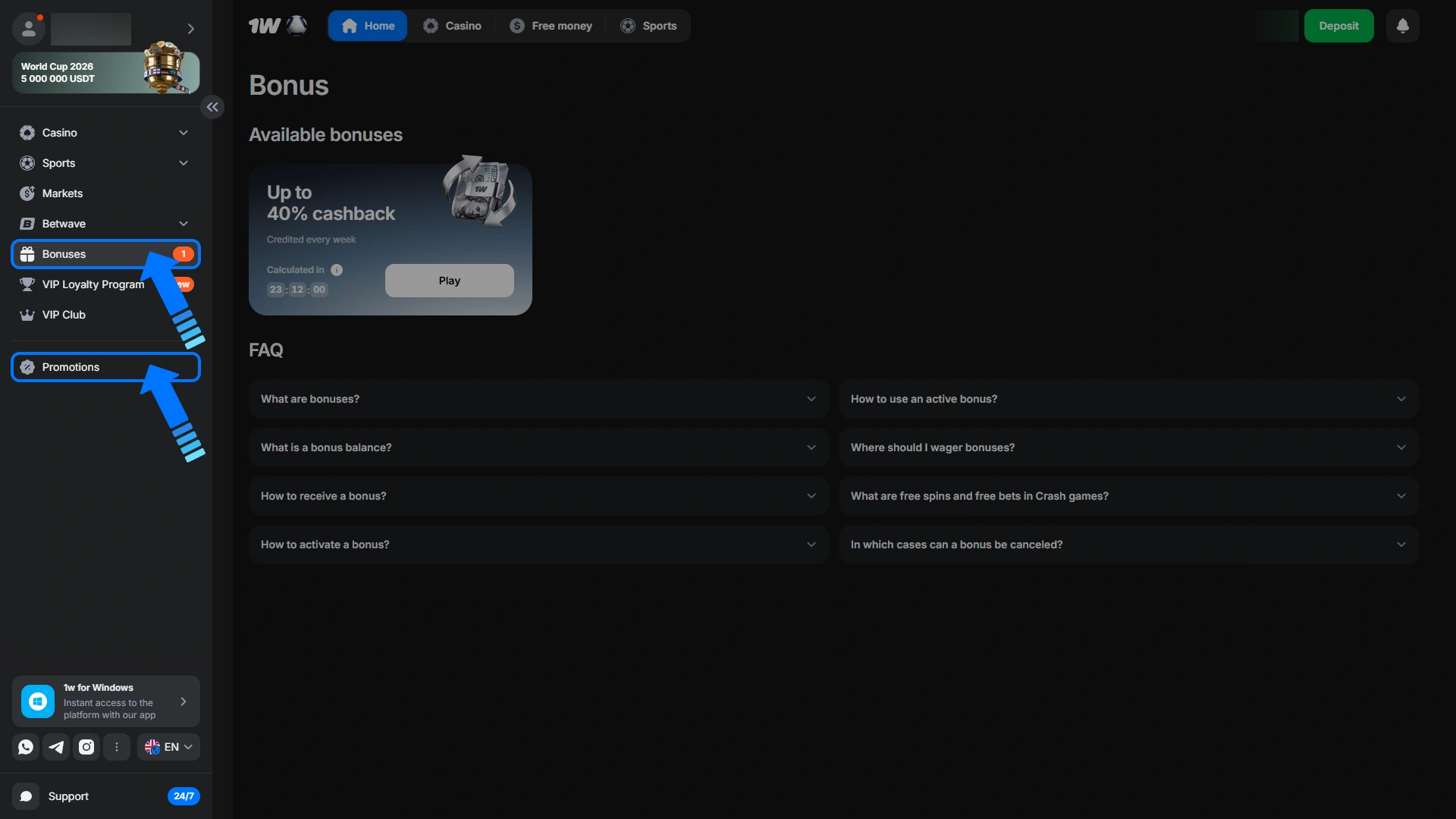Screen dimensions: 1456x819
Task: Select the Home tab
Action: [368, 26]
